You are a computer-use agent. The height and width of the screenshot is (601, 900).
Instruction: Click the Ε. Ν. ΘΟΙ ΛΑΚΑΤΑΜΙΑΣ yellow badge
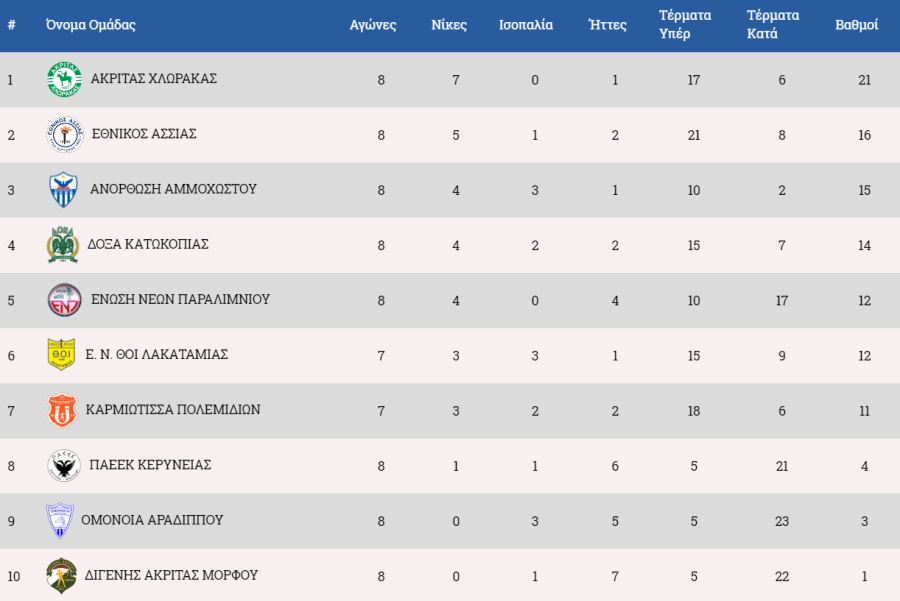[x=61, y=354]
